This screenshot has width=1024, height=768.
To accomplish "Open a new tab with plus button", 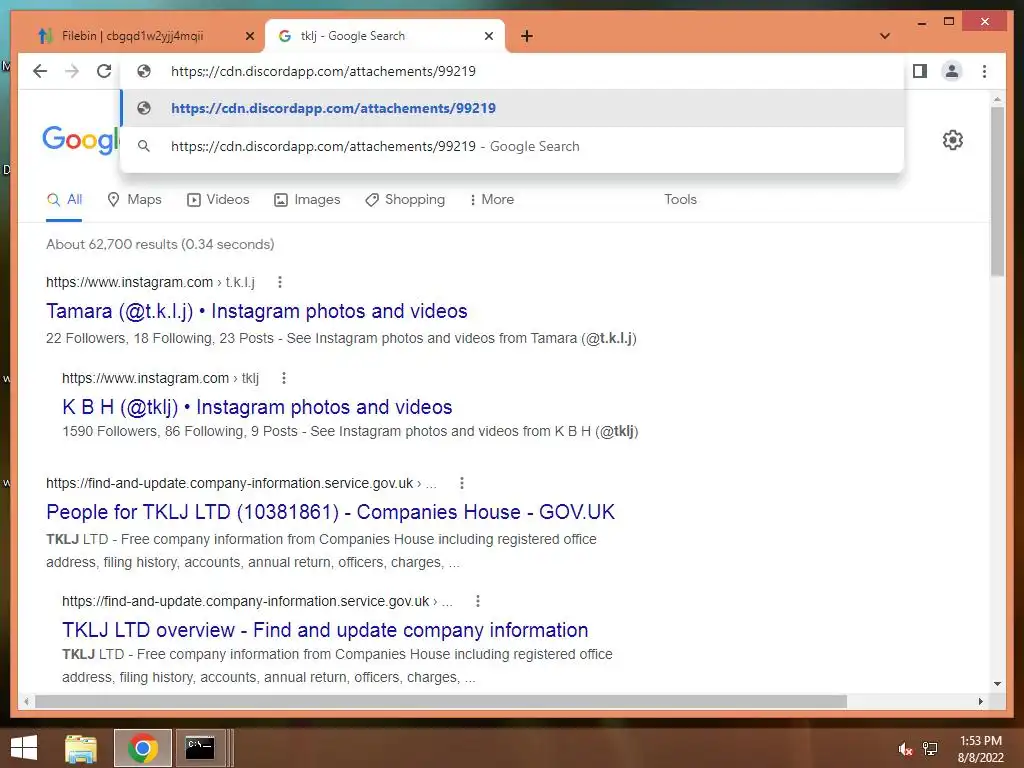I will 526,36.
